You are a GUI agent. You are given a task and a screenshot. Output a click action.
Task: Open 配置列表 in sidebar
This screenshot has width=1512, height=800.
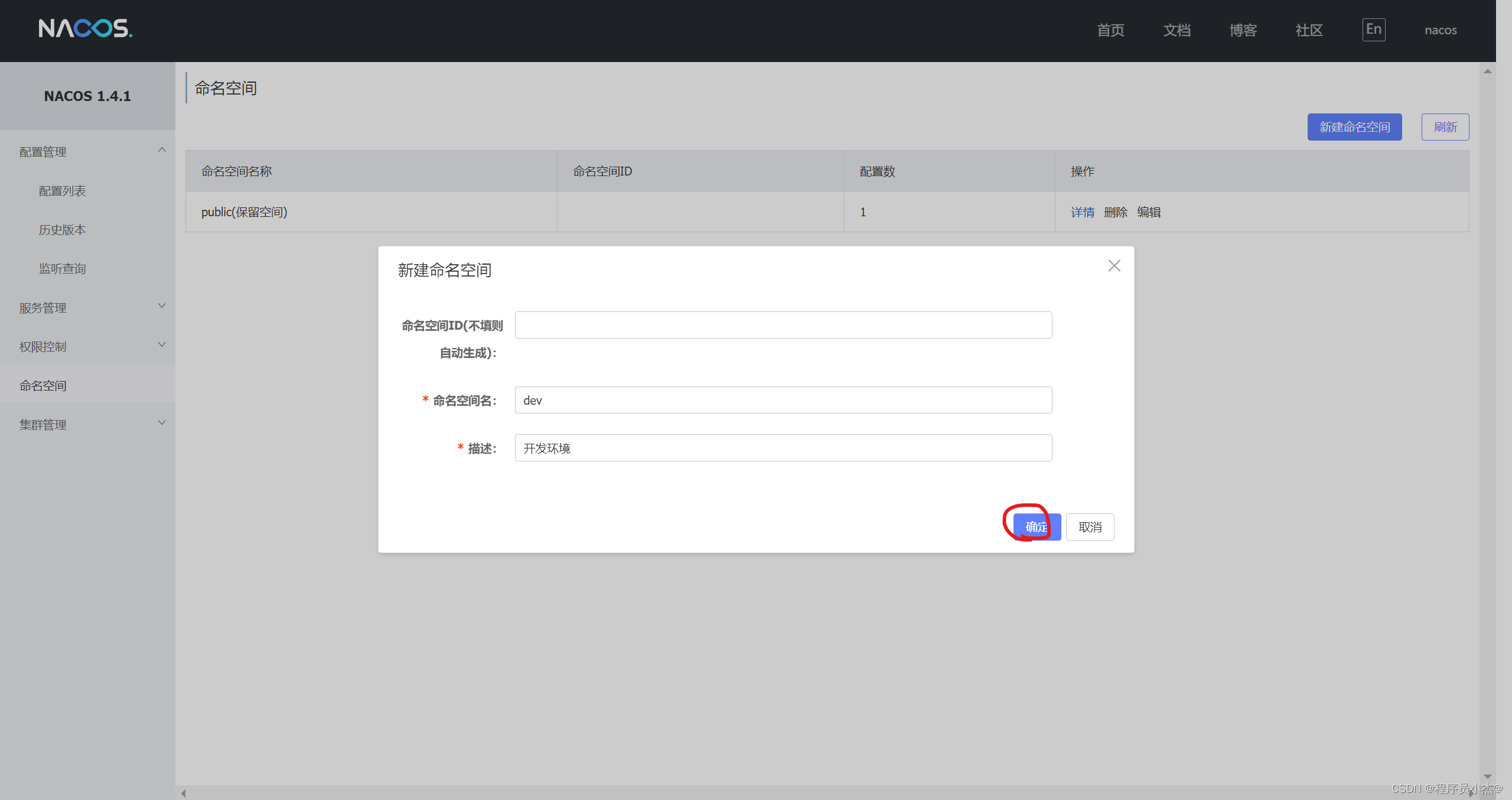pos(63,191)
